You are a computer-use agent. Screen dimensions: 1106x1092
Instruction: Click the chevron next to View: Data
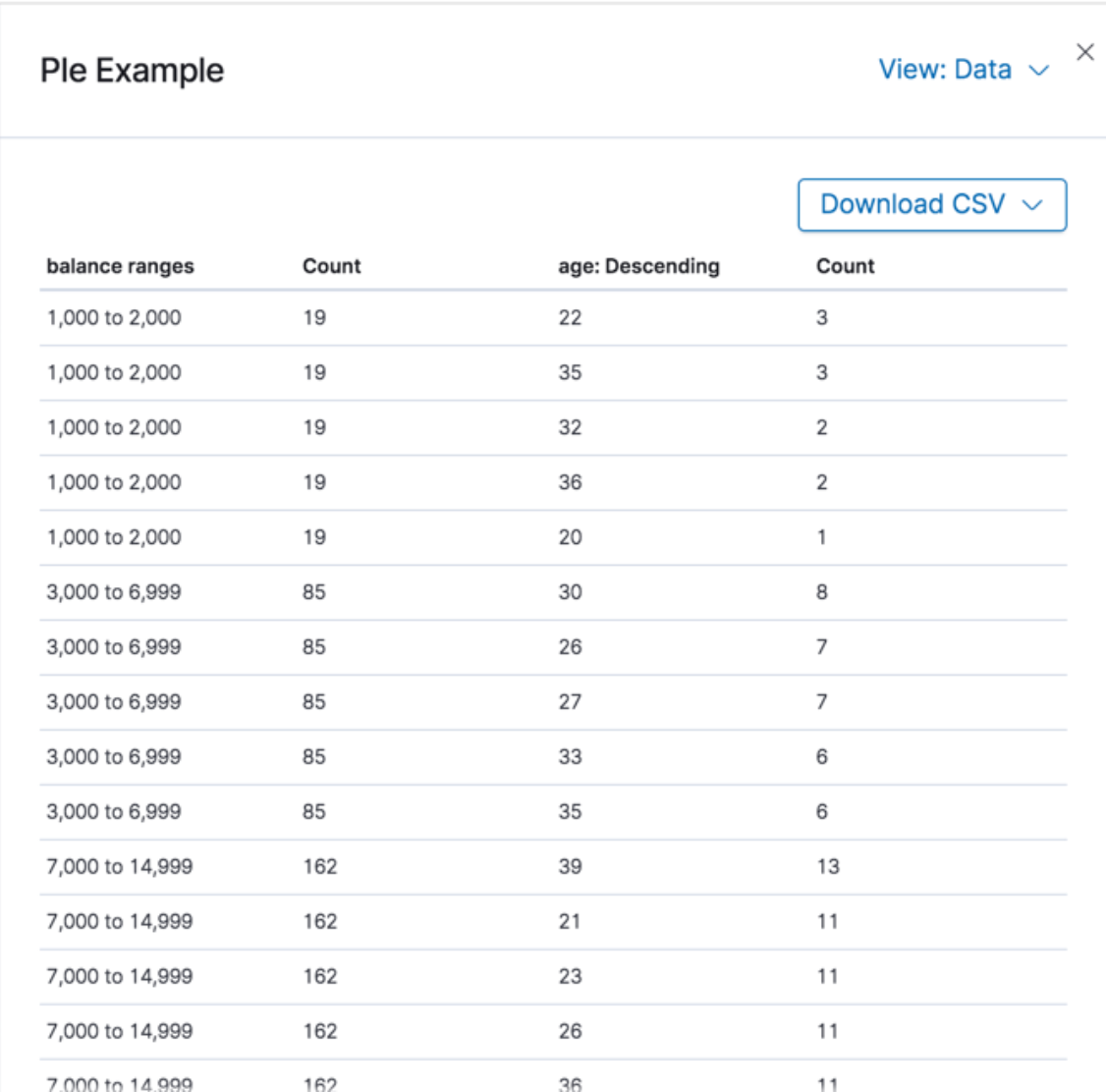point(1038,71)
